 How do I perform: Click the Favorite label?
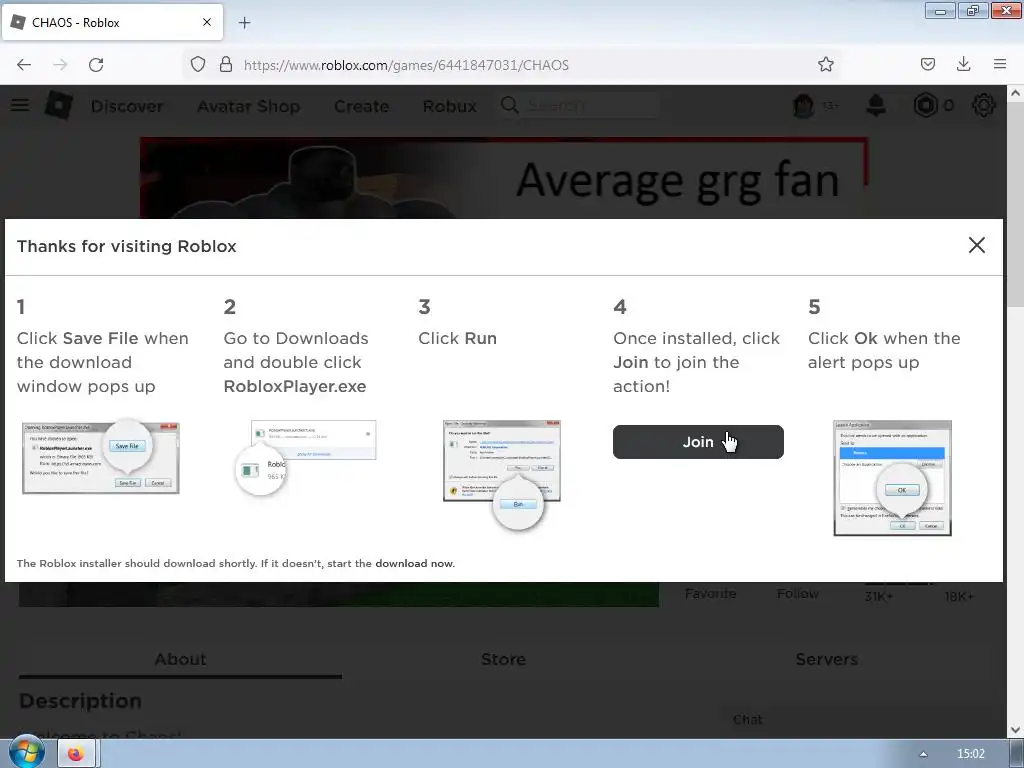point(711,594)
